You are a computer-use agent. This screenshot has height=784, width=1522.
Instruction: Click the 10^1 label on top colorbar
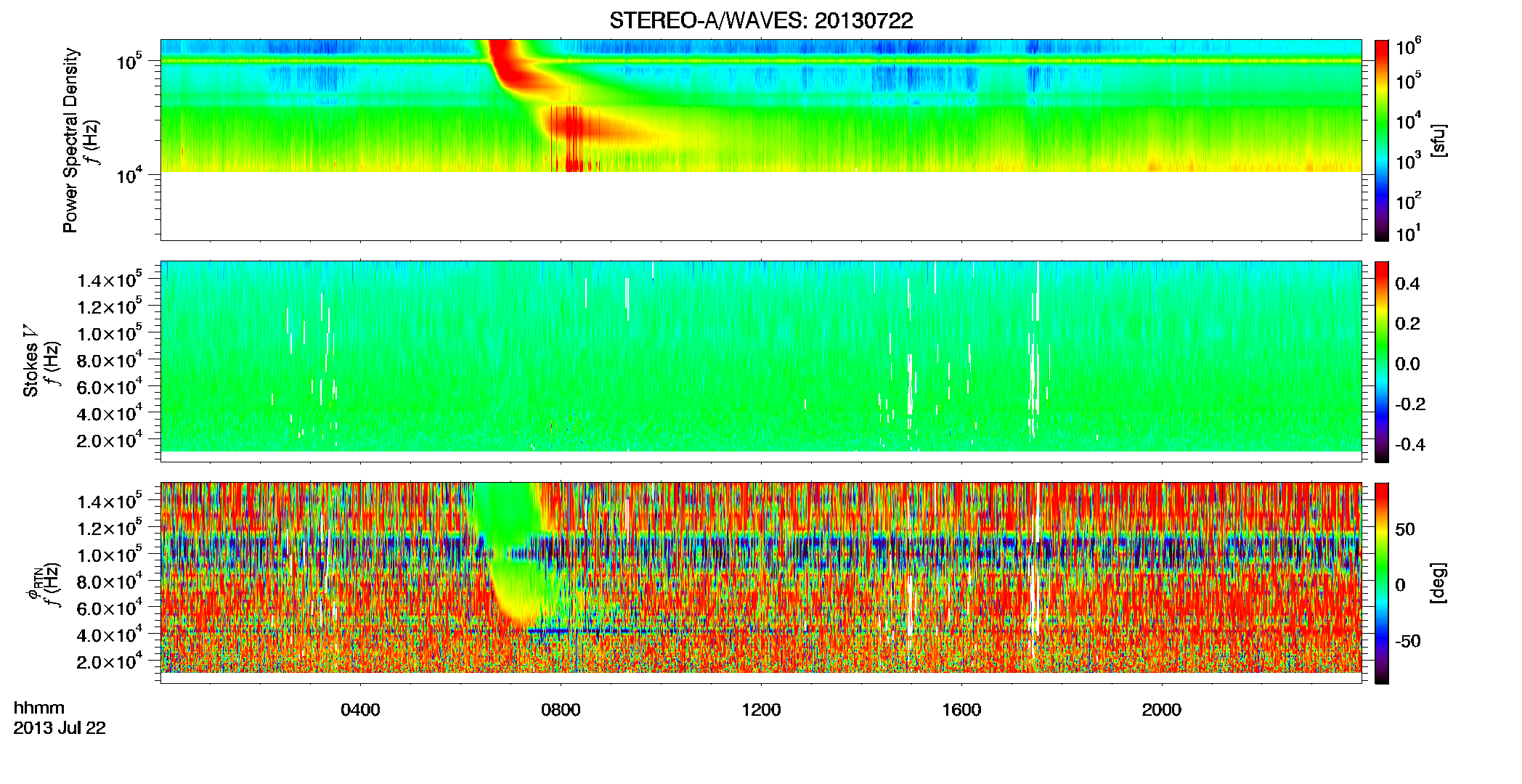click(1409, 234)
